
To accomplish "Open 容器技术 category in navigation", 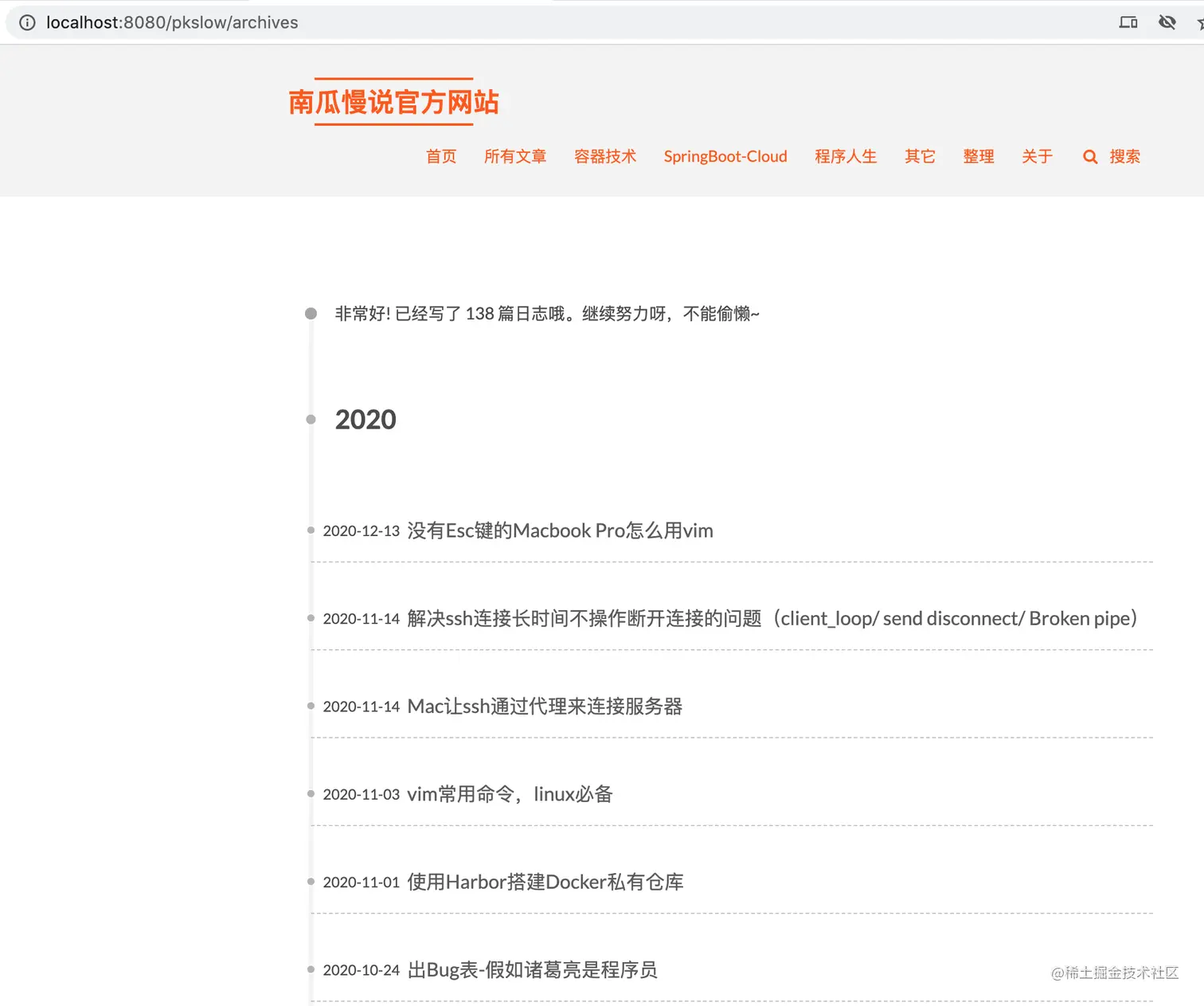I will pyautogui.click(x=605, y=156).
